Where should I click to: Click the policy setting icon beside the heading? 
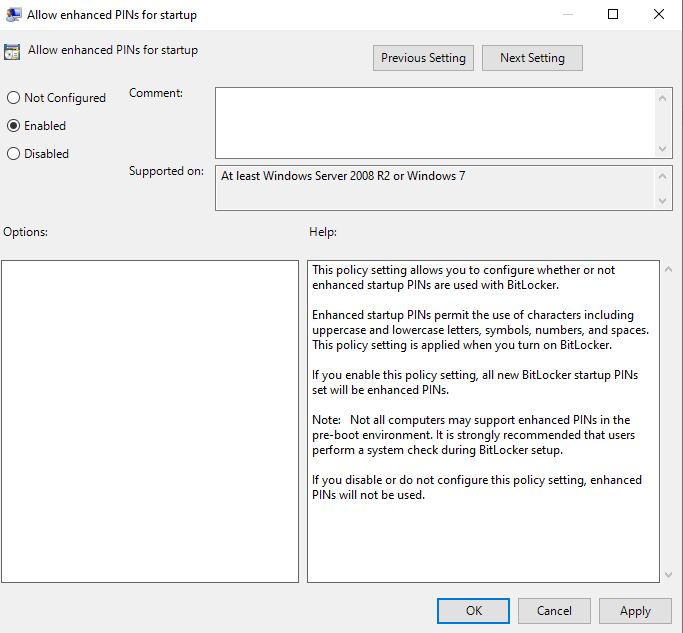[12, 51]
